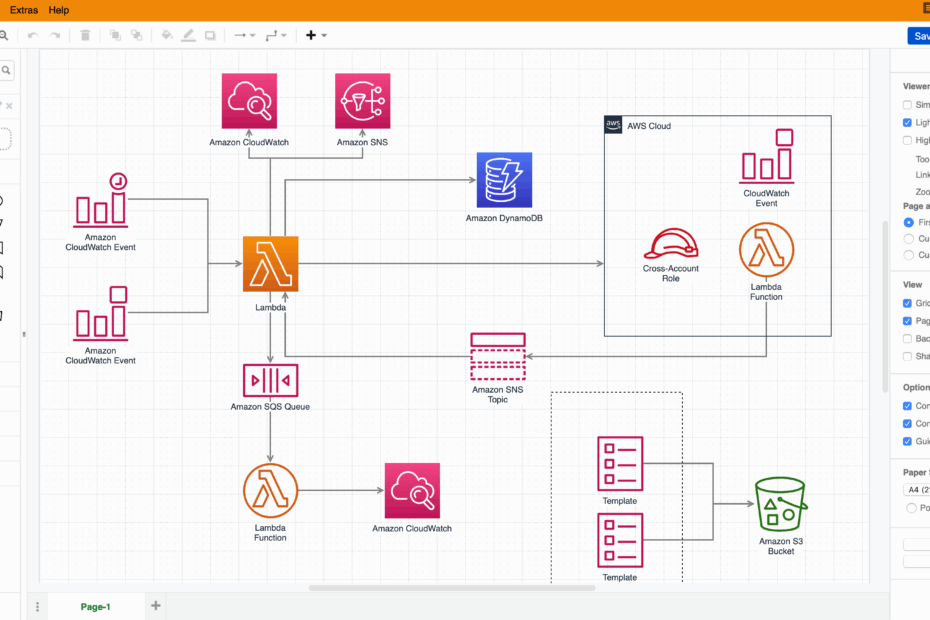Click the horizontal canvas scrollbar
This screenshot has width=930, height=620.
[452, 588]
